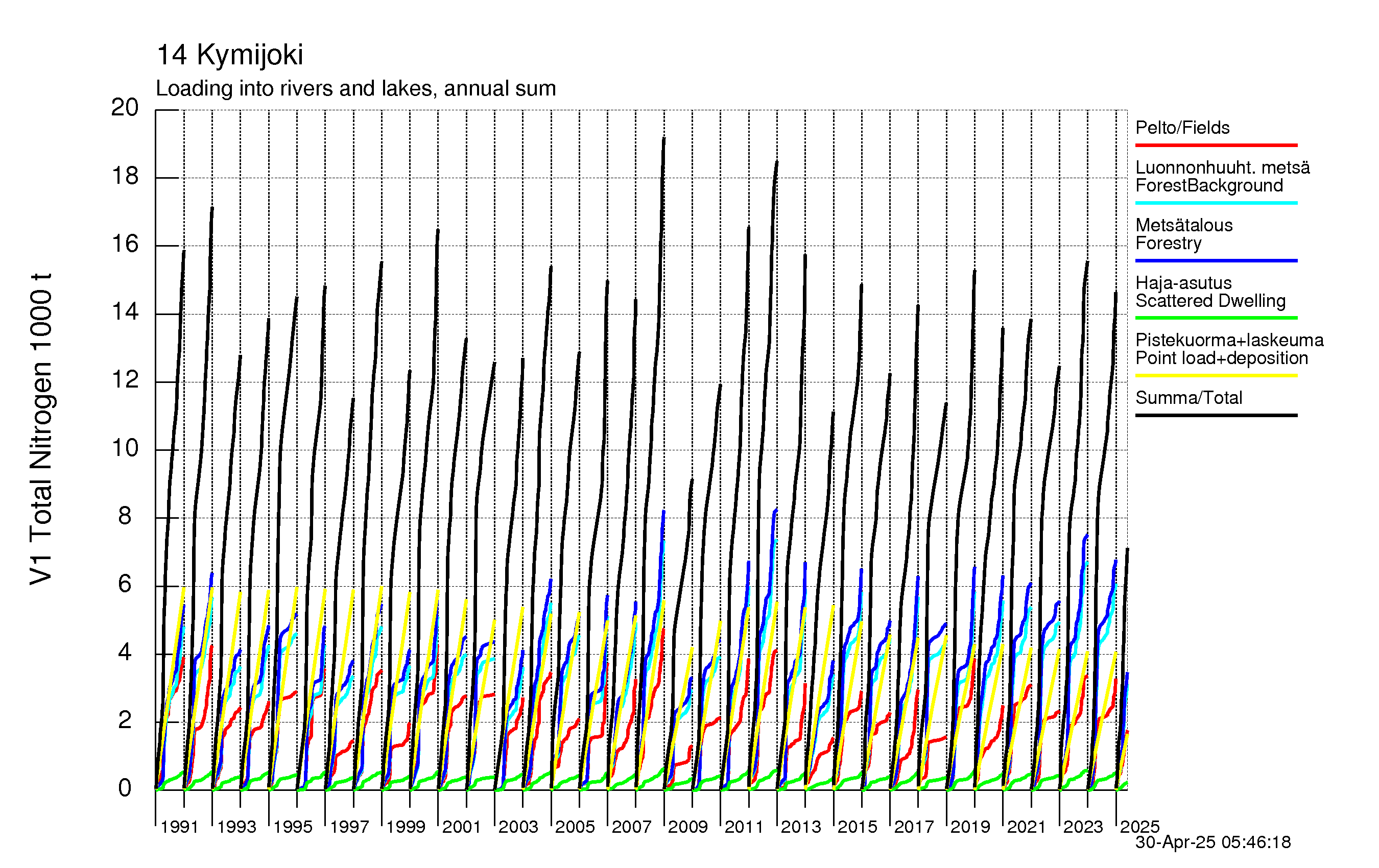This screenshot has width=1379, height=868.
Task: Click the 'Summa/Total' legend label
Action: coord(1189,398)
